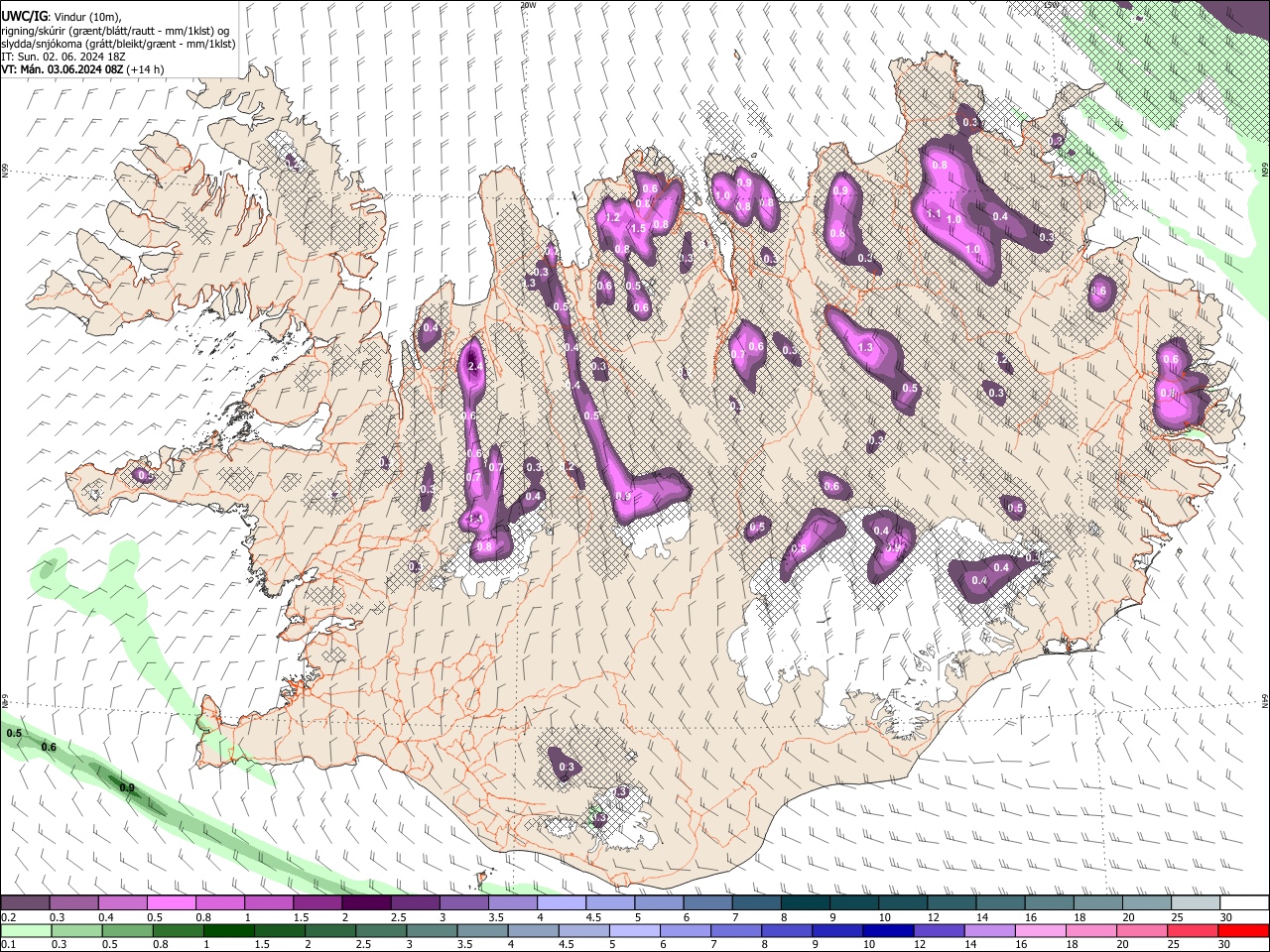
Task: Pick the darkest purple 2 swatch in upper legend
Action: click(366, 903)
